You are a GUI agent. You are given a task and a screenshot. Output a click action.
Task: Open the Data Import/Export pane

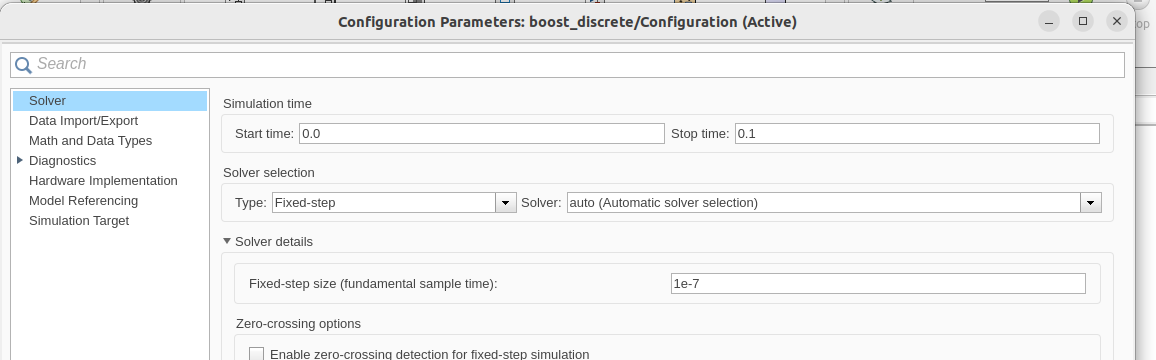[x=83, y=121]
